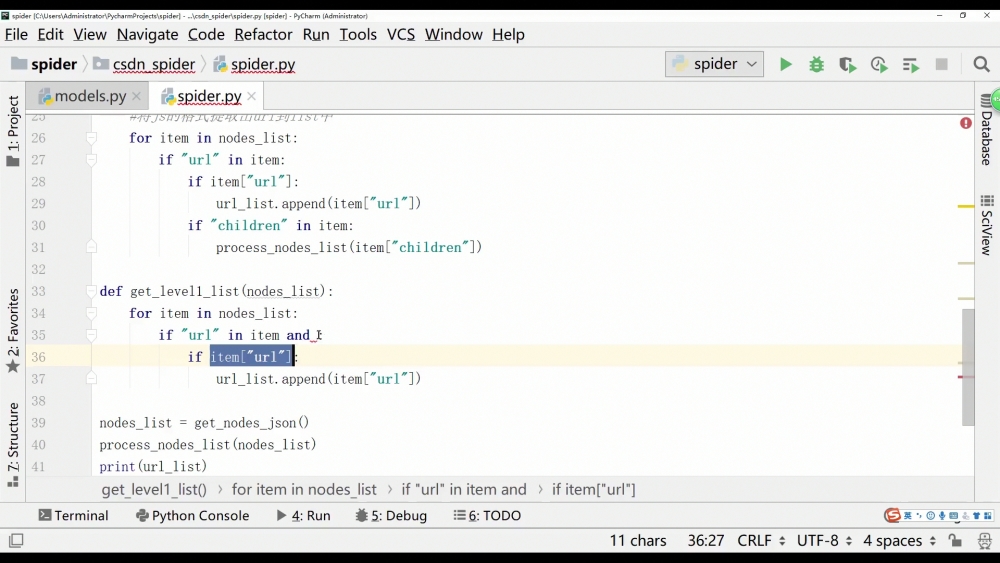The width and height of the screenshot is (1000, 563).
Task: Open the Refactor menu
Action: [x=263, y=34]
